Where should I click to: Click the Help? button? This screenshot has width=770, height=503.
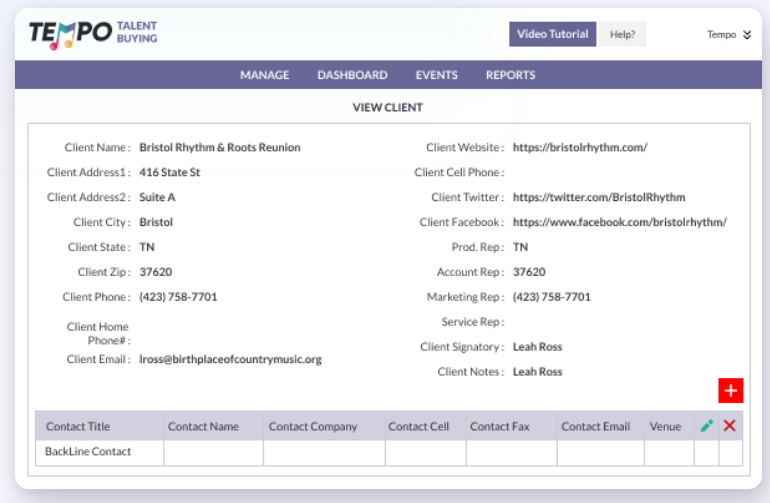click(623, 34)
